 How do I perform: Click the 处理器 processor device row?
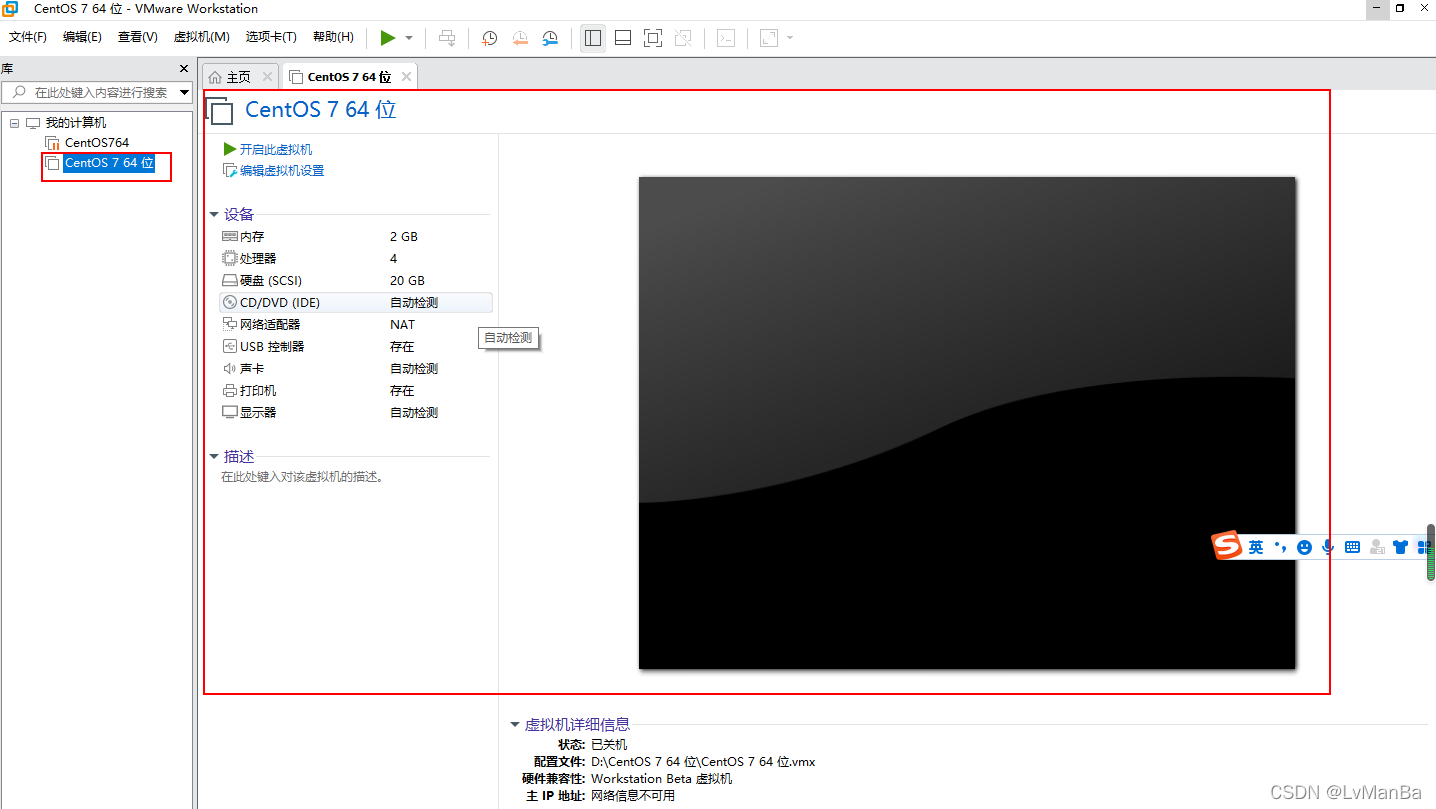356,259
